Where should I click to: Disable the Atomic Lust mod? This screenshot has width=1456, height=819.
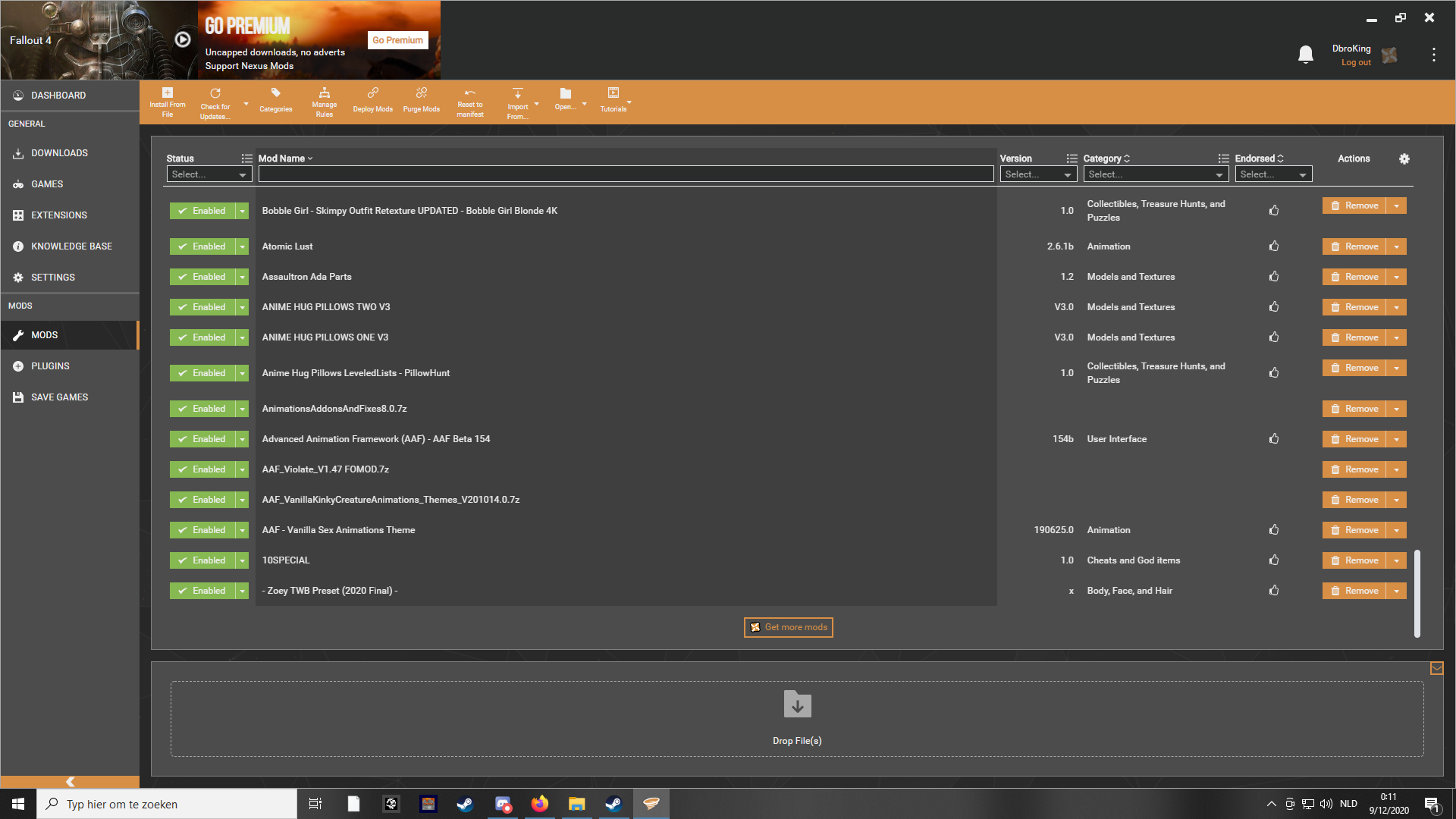pyautogui.click(x=202, y=246)
